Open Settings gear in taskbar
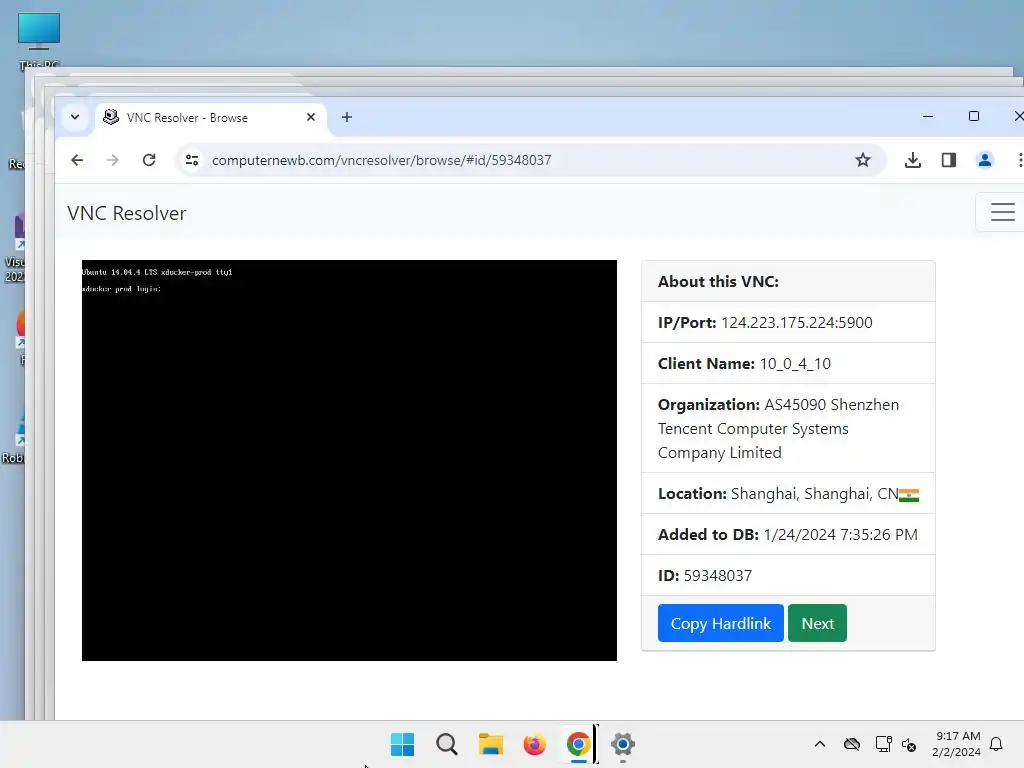This screenshot has width=1024, height=768. pyautogui.click(x=622, y=744)
